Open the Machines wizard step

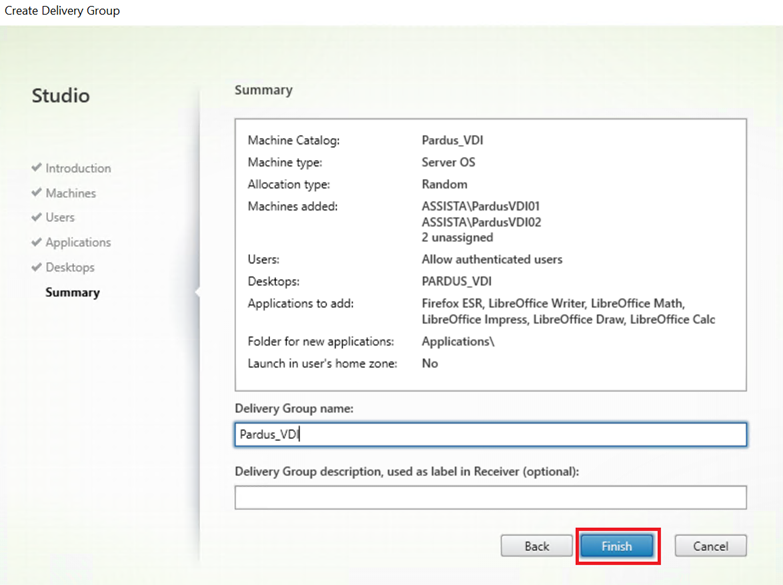70,193
